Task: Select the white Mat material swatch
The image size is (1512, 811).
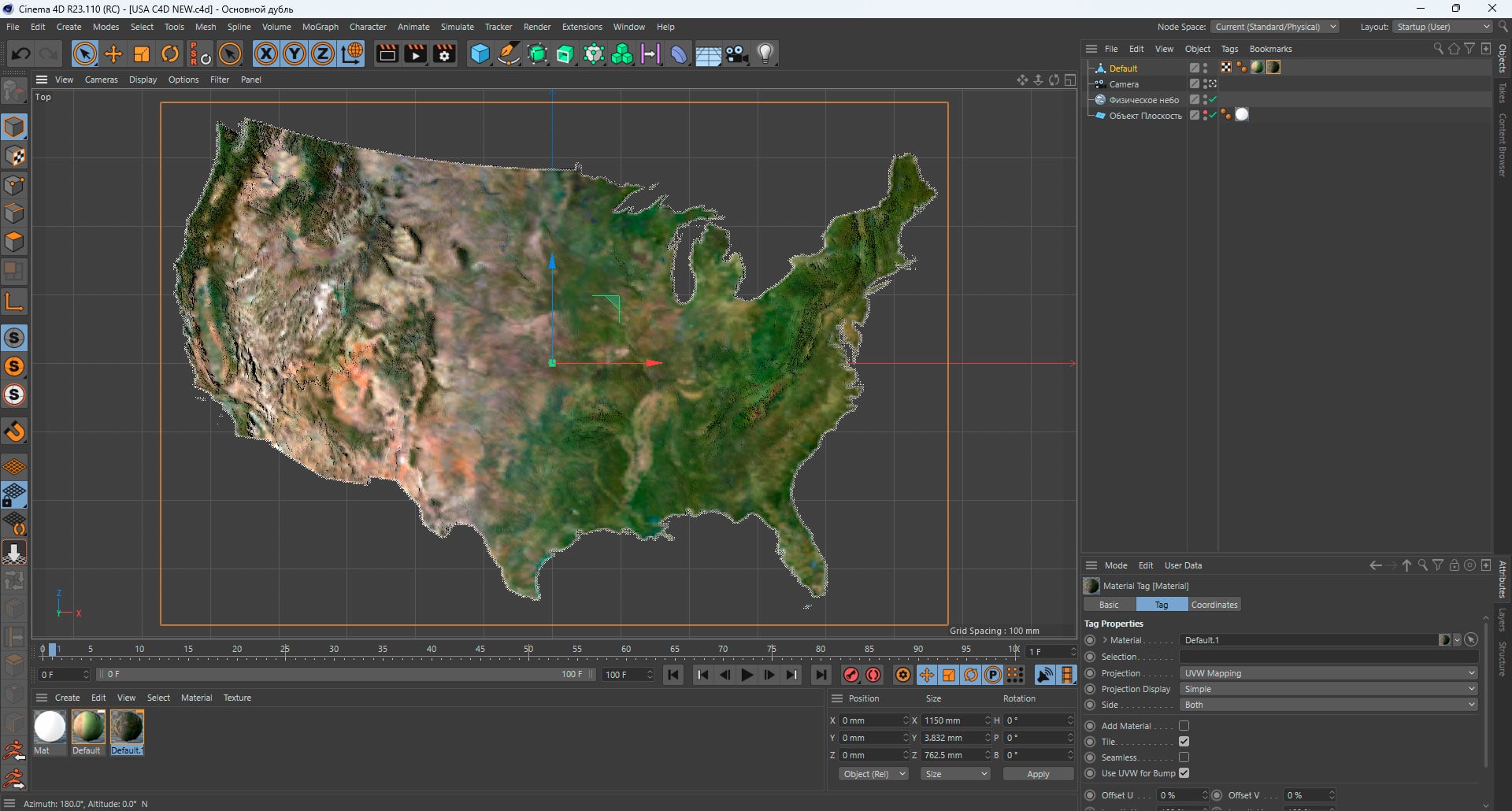Action: 50,727
